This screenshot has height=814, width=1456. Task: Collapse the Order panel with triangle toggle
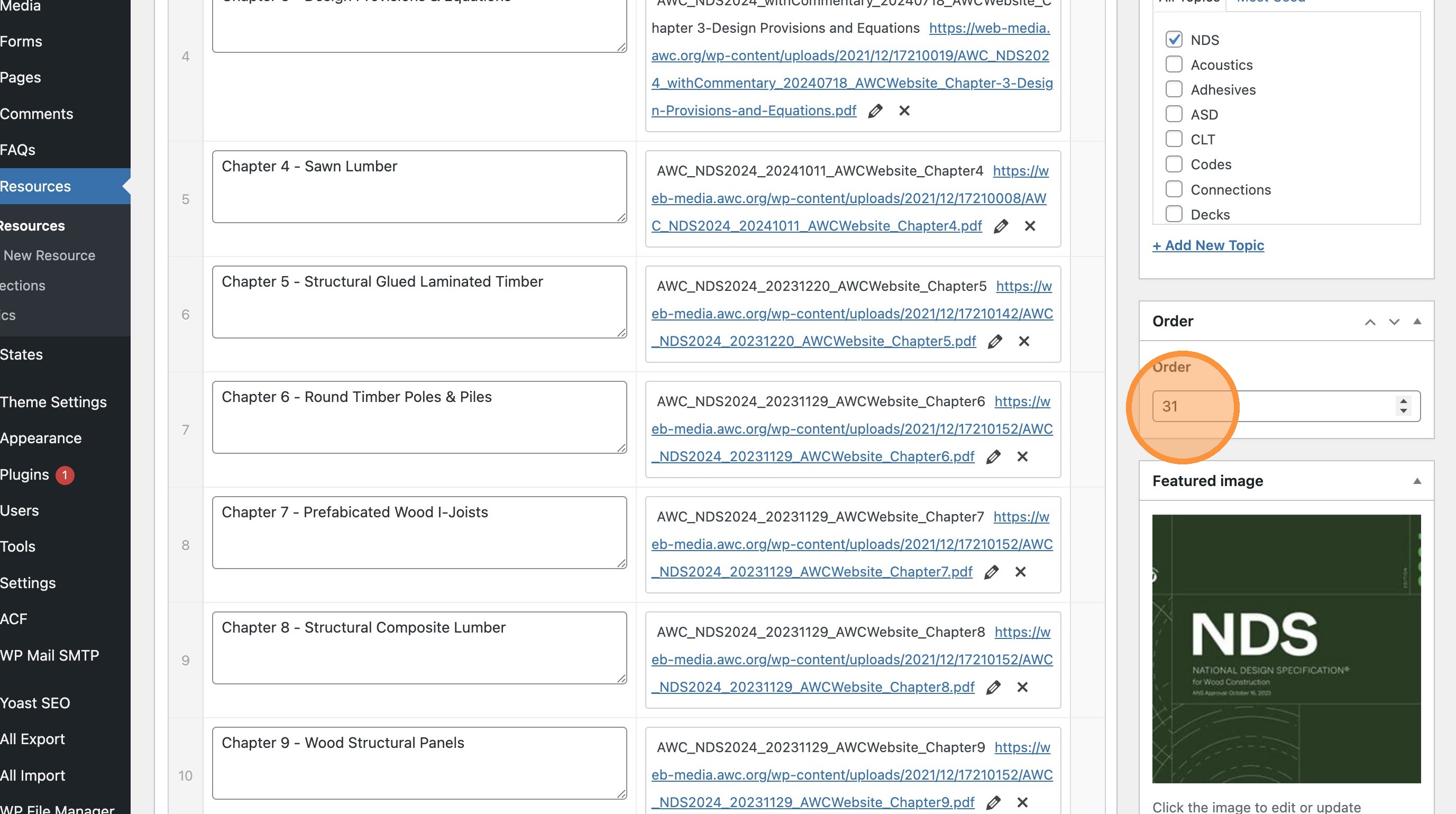tap(1416, 322)
